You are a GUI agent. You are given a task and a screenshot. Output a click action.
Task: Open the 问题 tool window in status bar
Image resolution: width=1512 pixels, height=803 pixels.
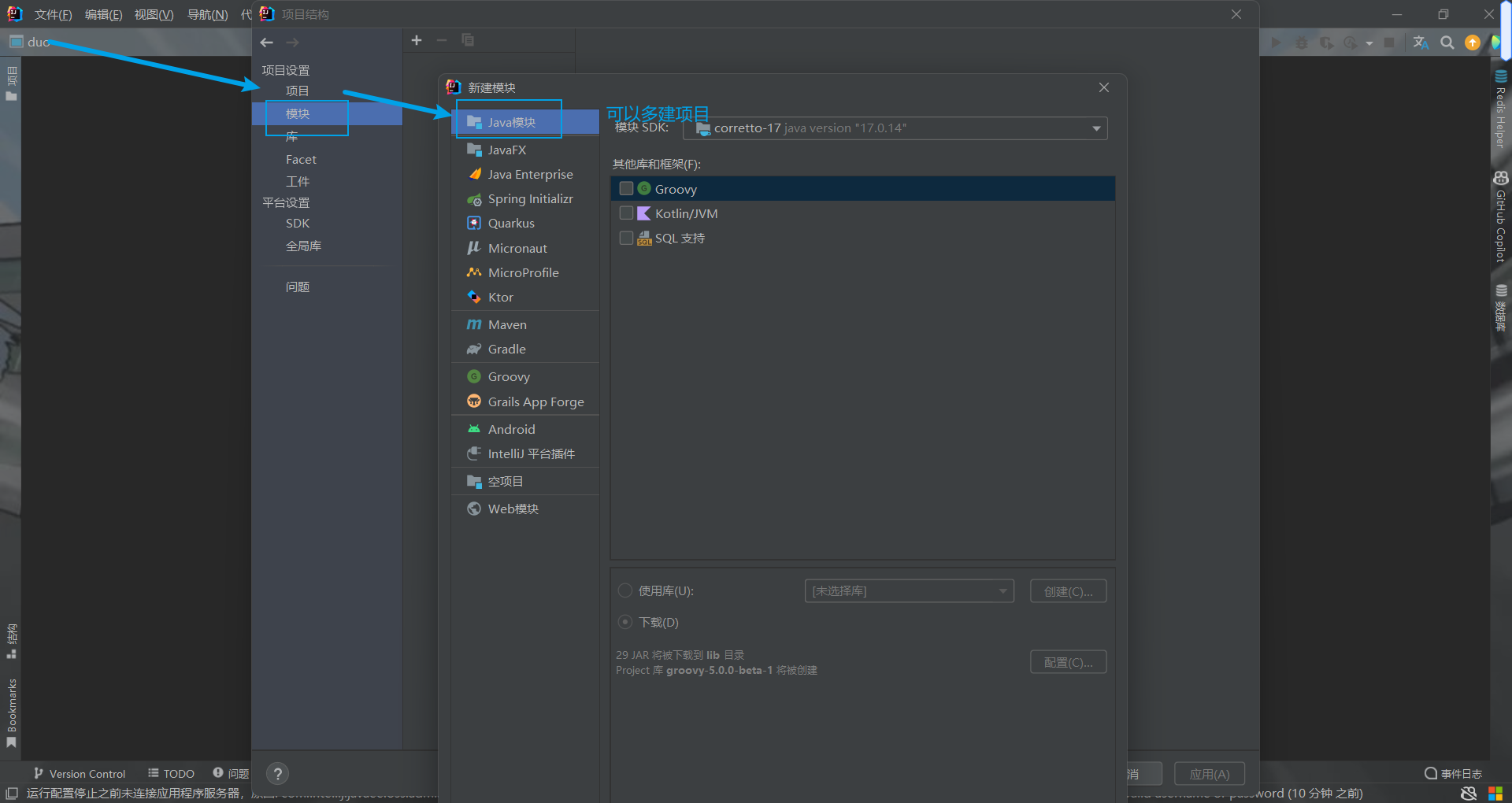(231, 774)
